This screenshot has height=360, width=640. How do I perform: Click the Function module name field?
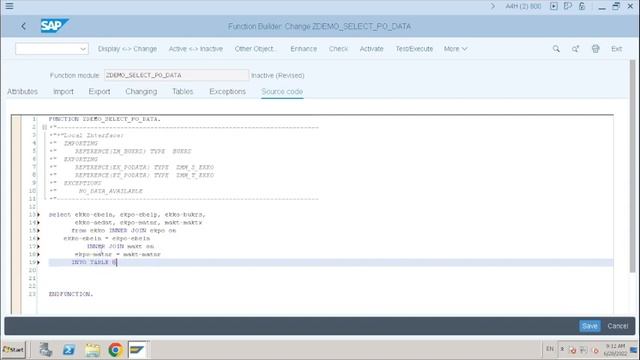[176, 75]
